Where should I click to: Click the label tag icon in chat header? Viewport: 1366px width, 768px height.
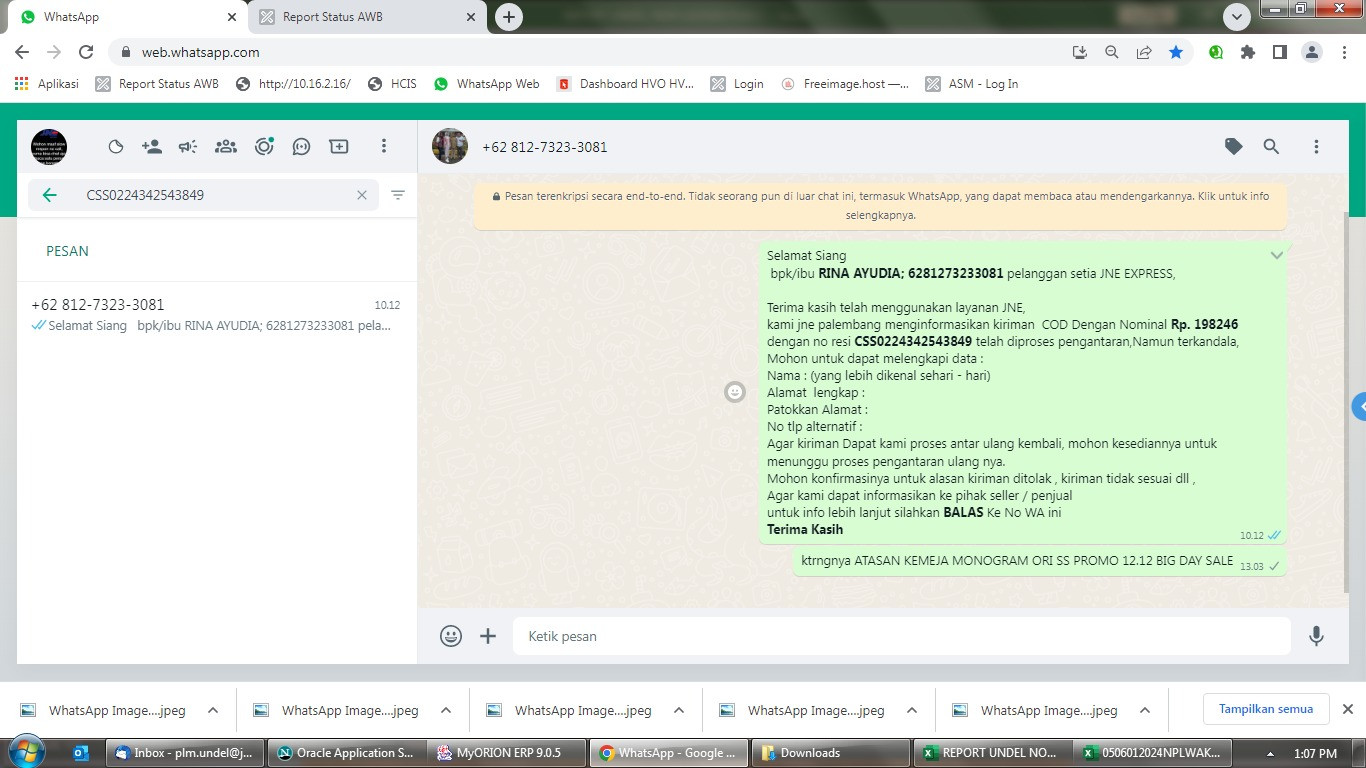tap(1234, 146)
